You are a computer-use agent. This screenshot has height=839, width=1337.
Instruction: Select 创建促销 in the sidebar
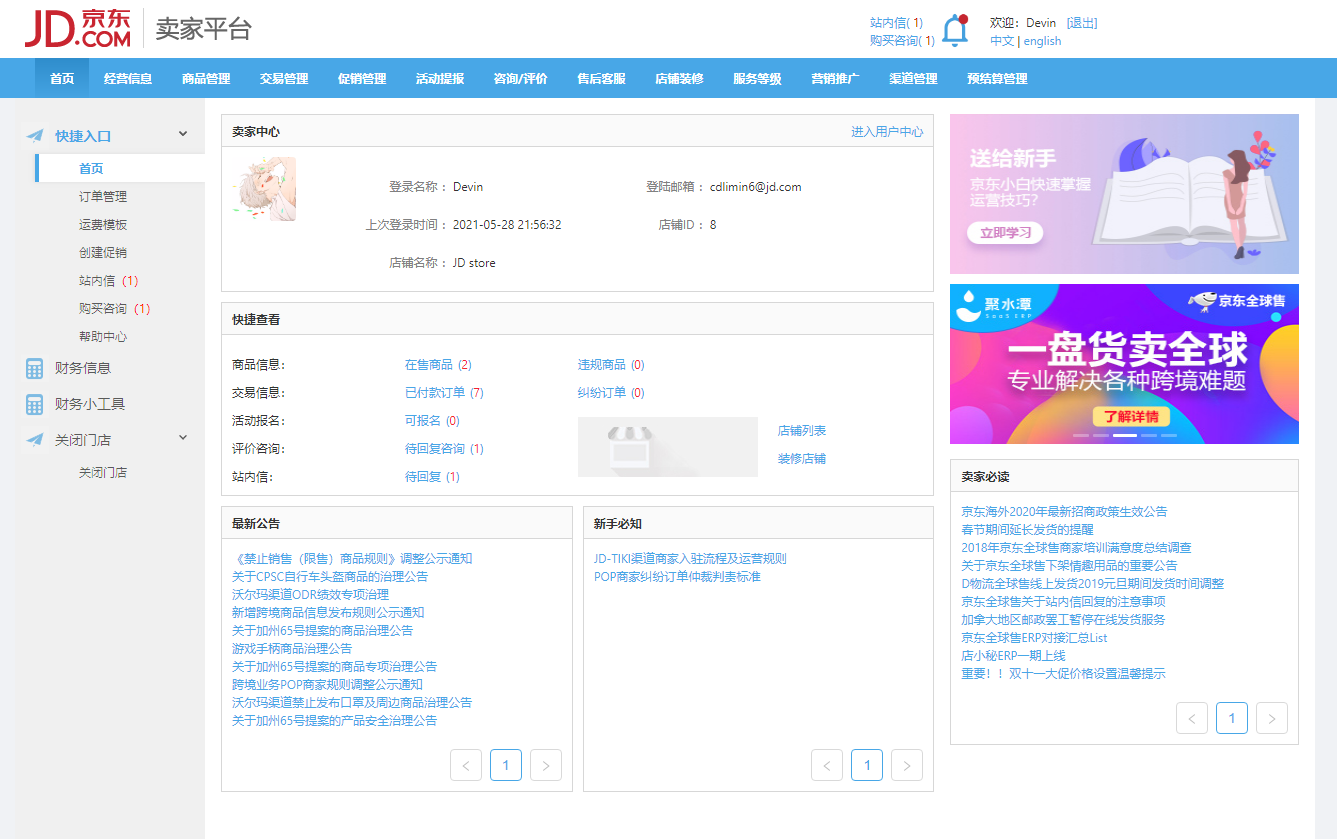(103, 253)
